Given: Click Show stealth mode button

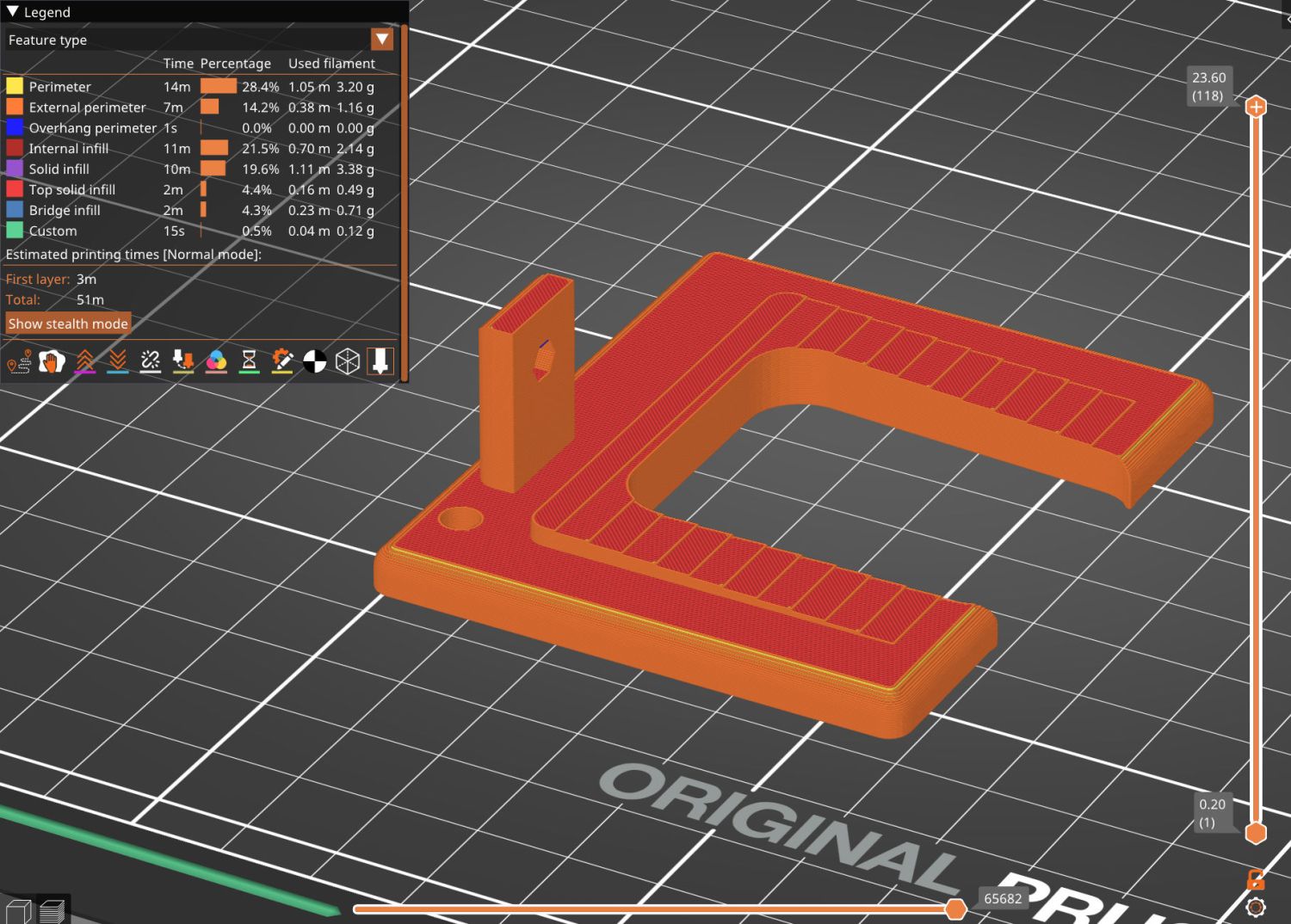Looking at the screenshot, I should (x=68, y=323).
